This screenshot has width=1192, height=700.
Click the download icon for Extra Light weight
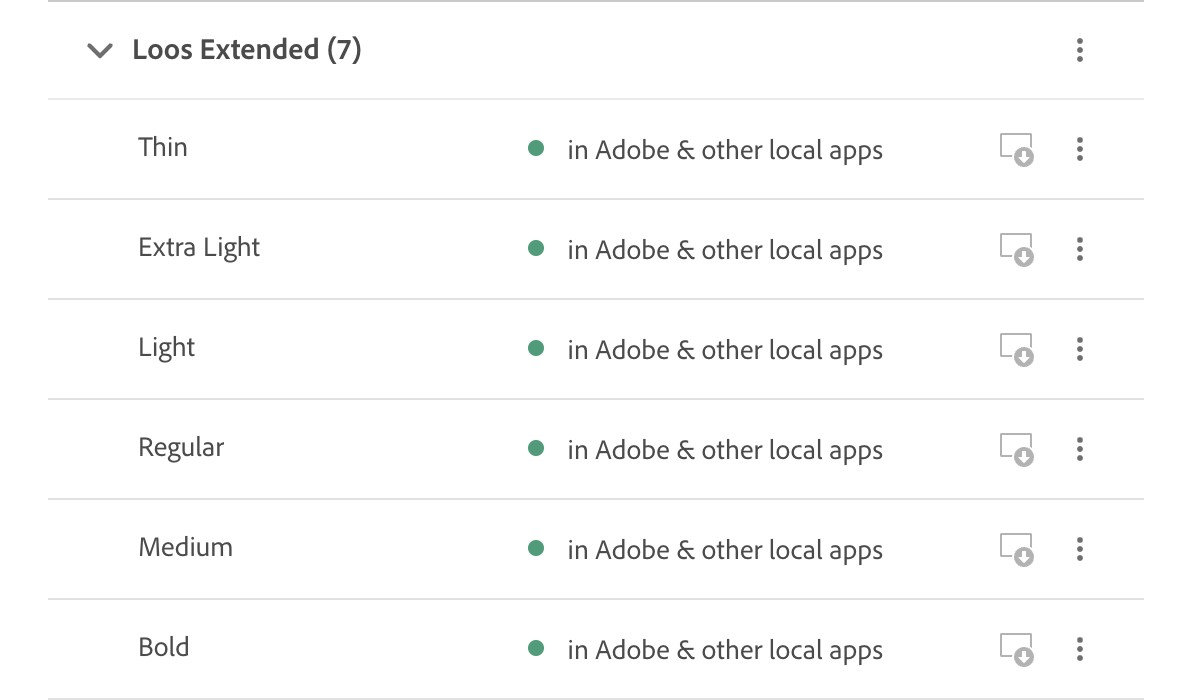tap(1014, 250)
